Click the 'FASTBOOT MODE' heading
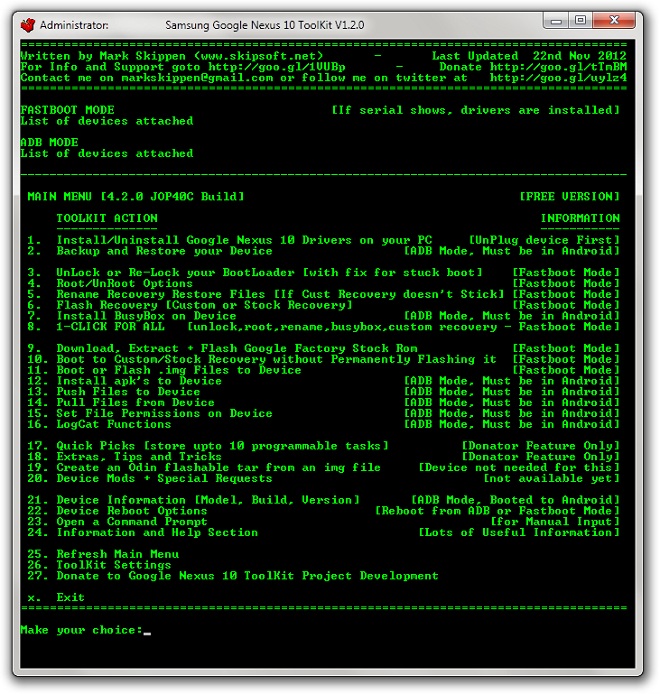 click(x=67, y=110)
